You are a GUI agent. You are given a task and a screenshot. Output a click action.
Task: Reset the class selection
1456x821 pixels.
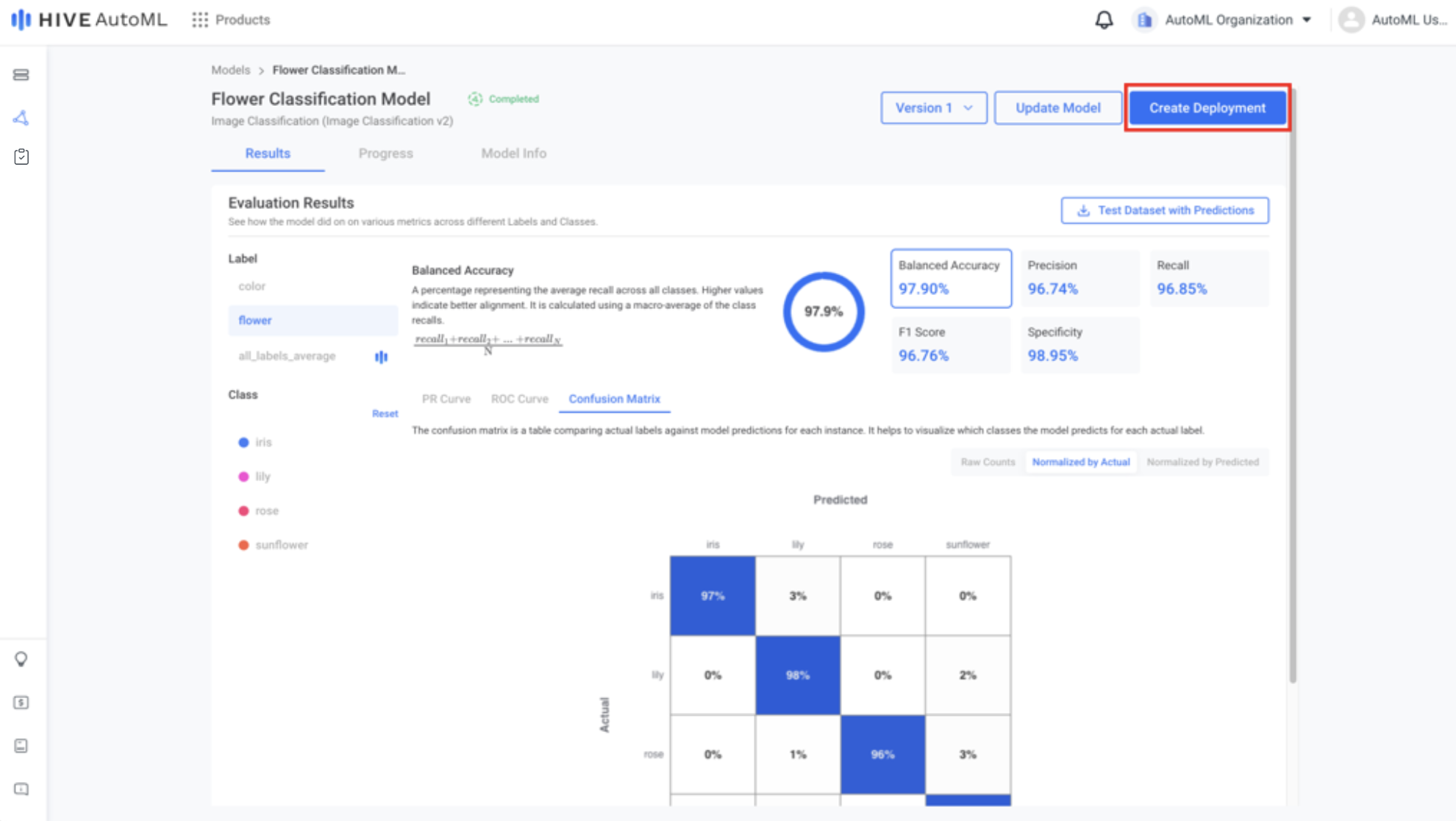pos(385,413)
